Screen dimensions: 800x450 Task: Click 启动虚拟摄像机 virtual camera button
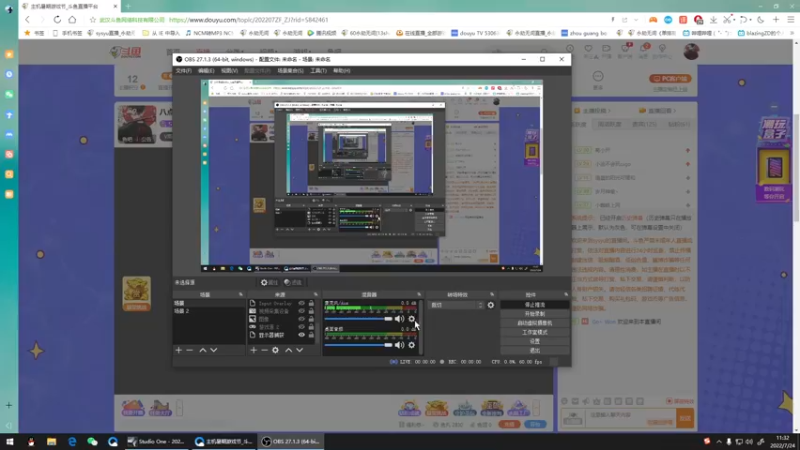535,323
